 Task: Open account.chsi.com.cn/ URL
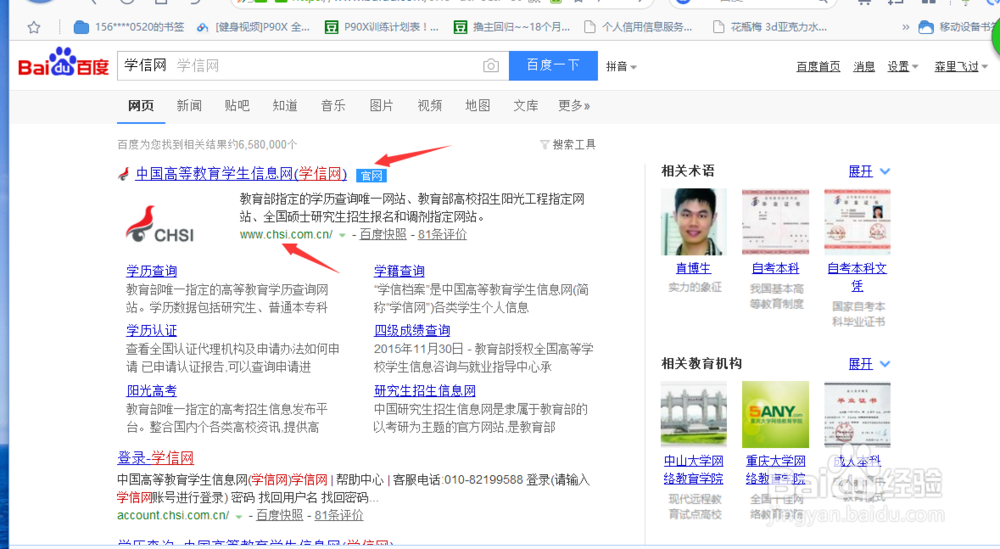[x=173, y=515]
